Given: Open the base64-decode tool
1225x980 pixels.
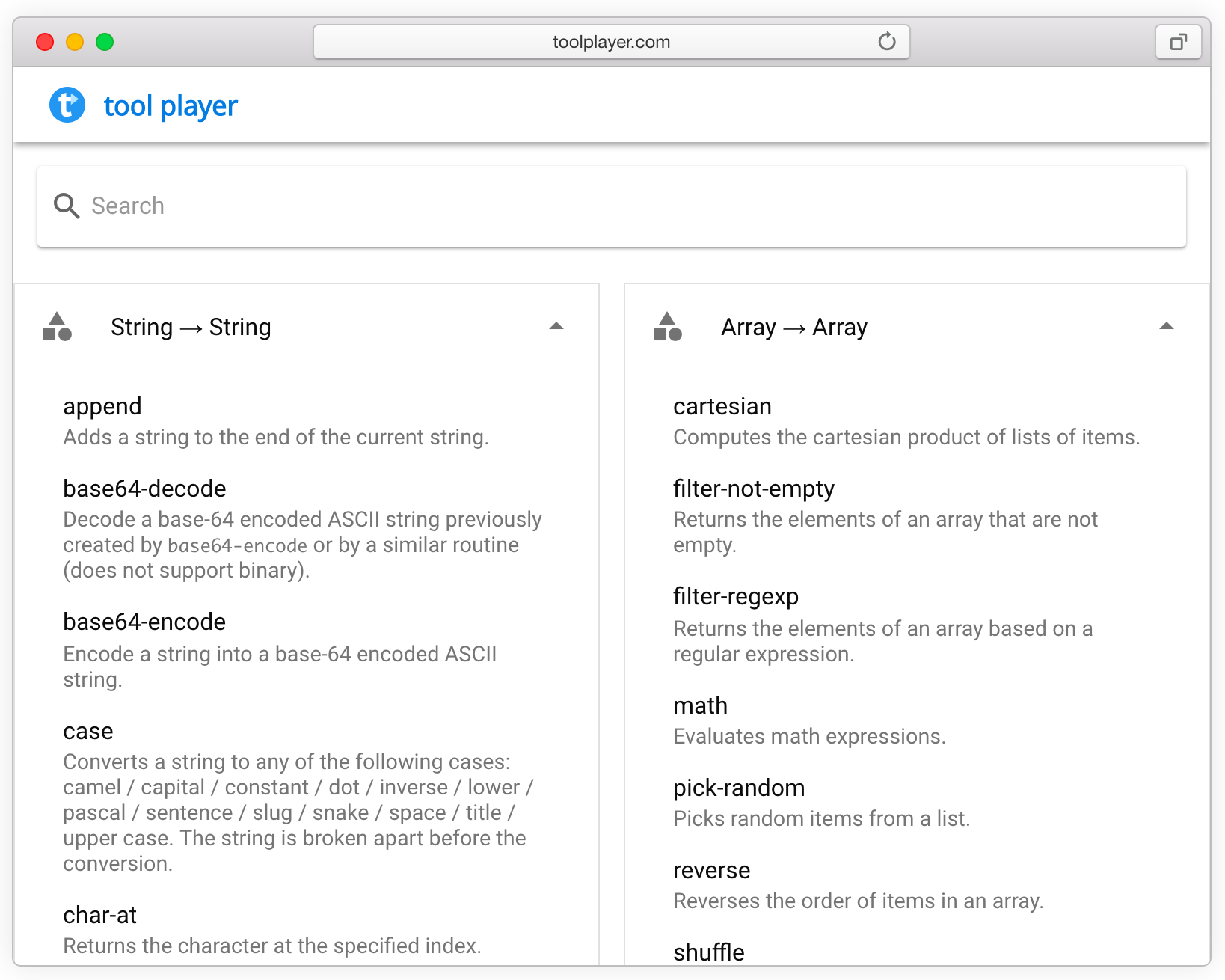Looking at the screenshot, I should click(x=144, y=489).
